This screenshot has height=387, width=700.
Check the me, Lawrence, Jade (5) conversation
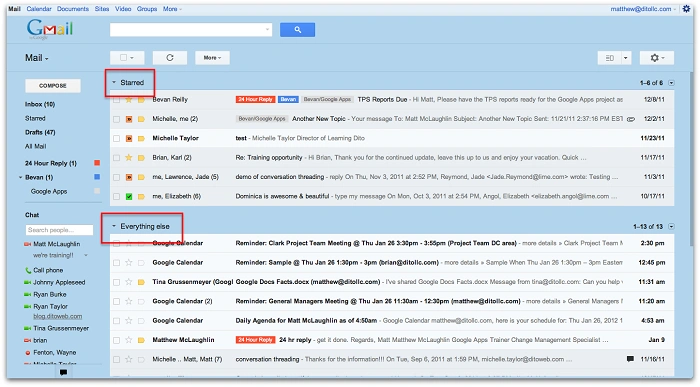pyautogui.click(x=117, y=177)
